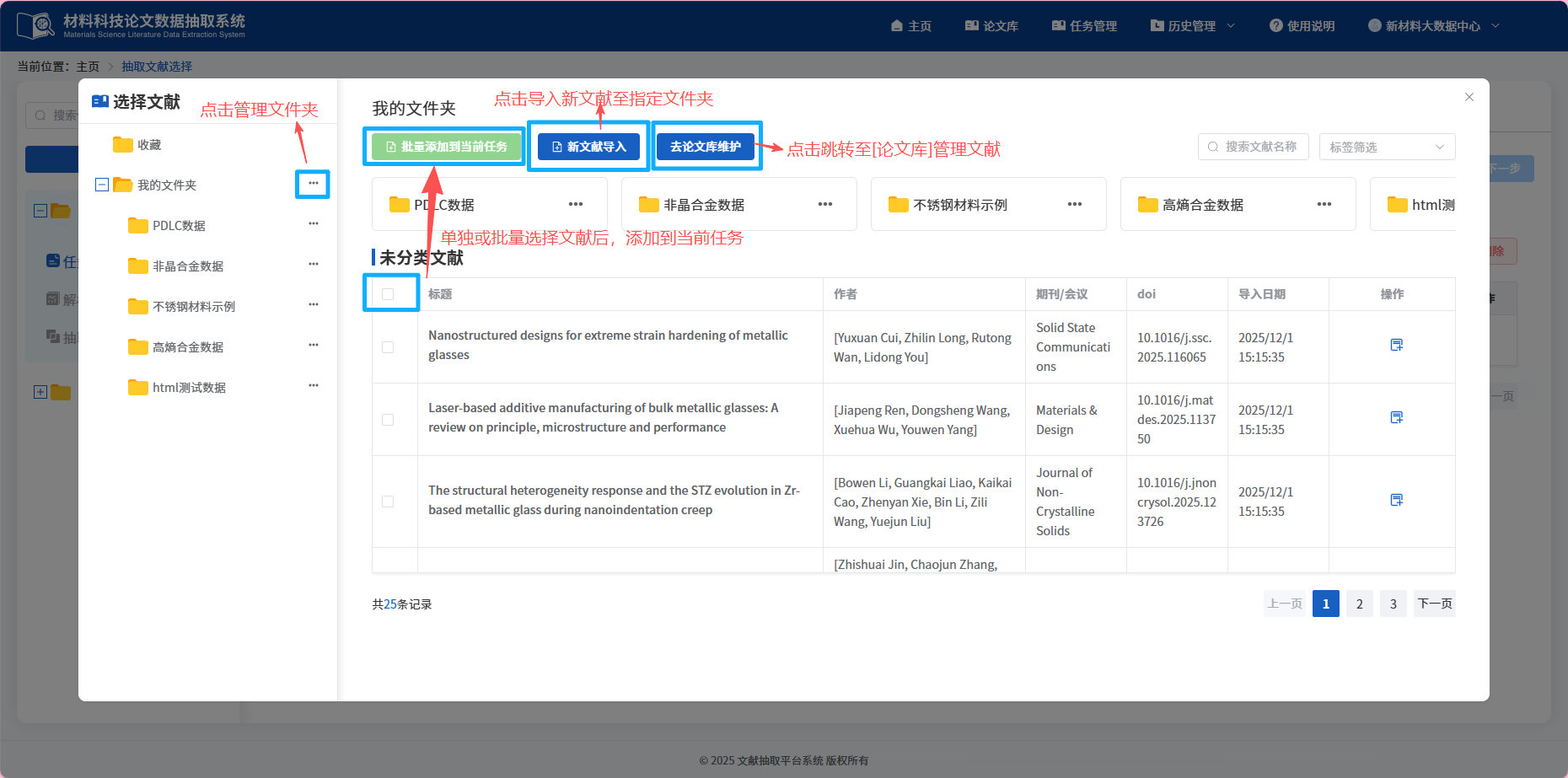Check the first paper's row checkbox

click(x=388, y=346)
